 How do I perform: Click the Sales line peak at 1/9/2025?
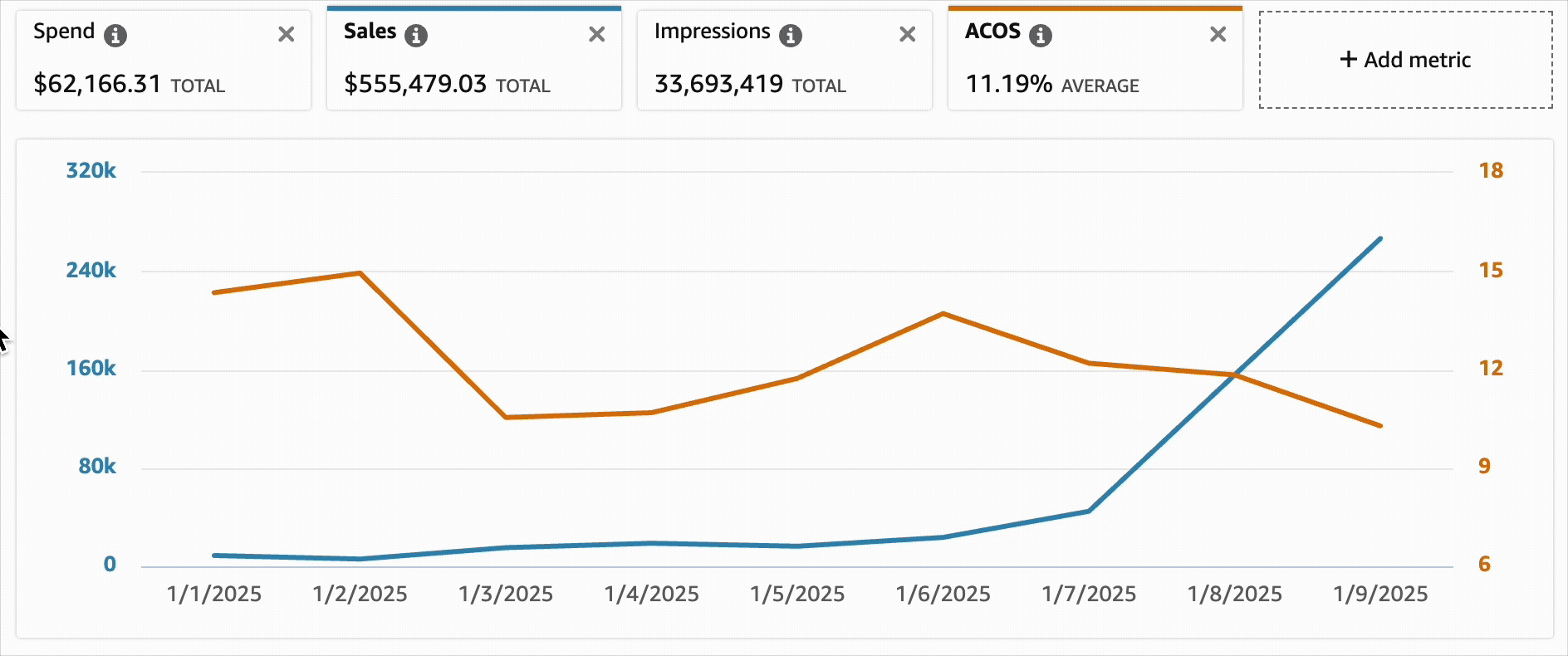[x=1380, y=239]
